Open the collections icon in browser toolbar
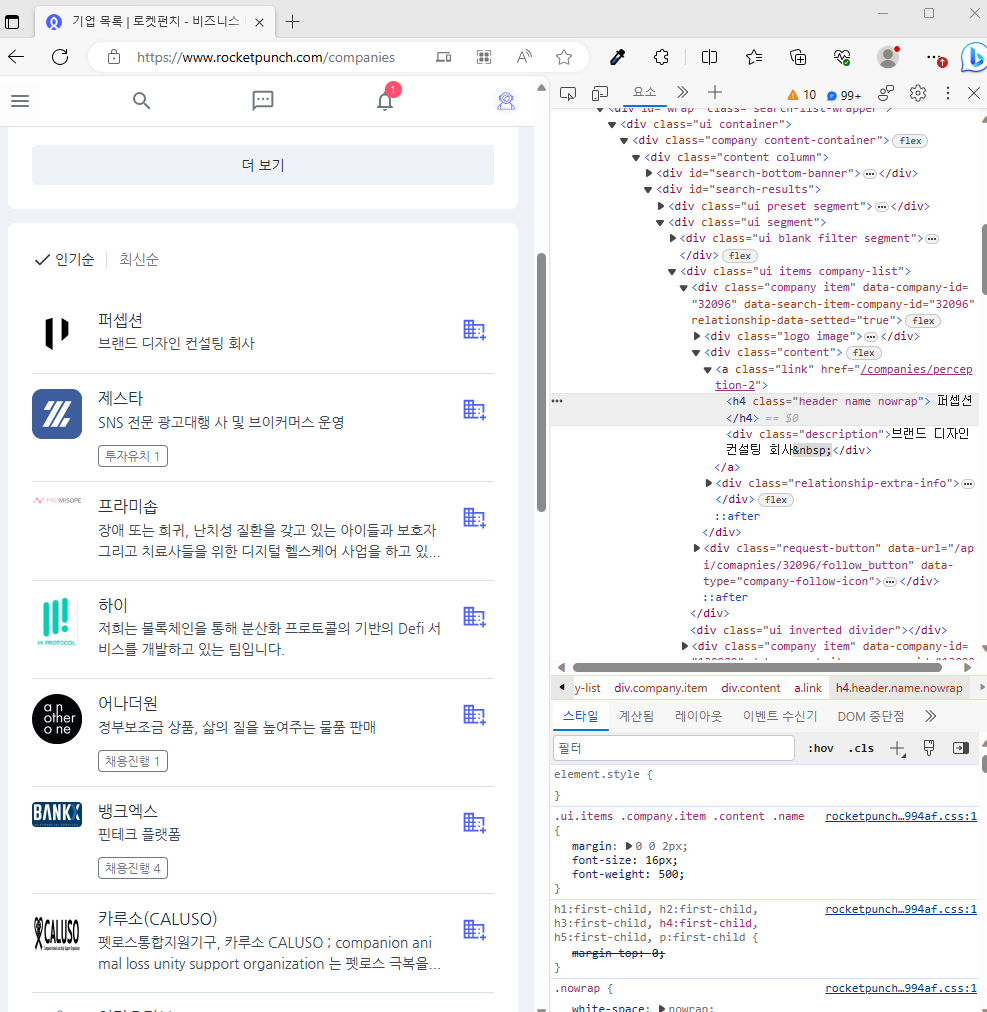This screenshot has width=987, height=1012. point(799,57)
